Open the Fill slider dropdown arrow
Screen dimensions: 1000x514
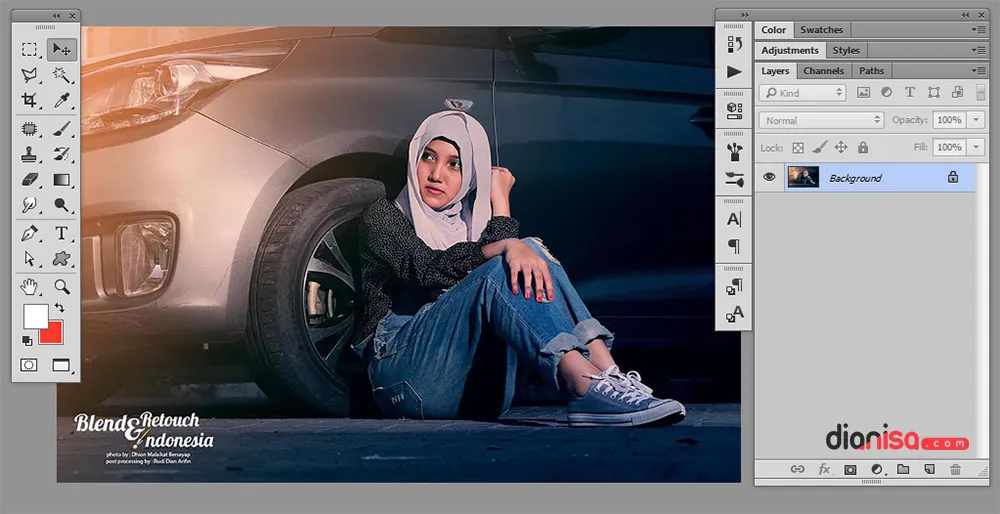(976, 147)
